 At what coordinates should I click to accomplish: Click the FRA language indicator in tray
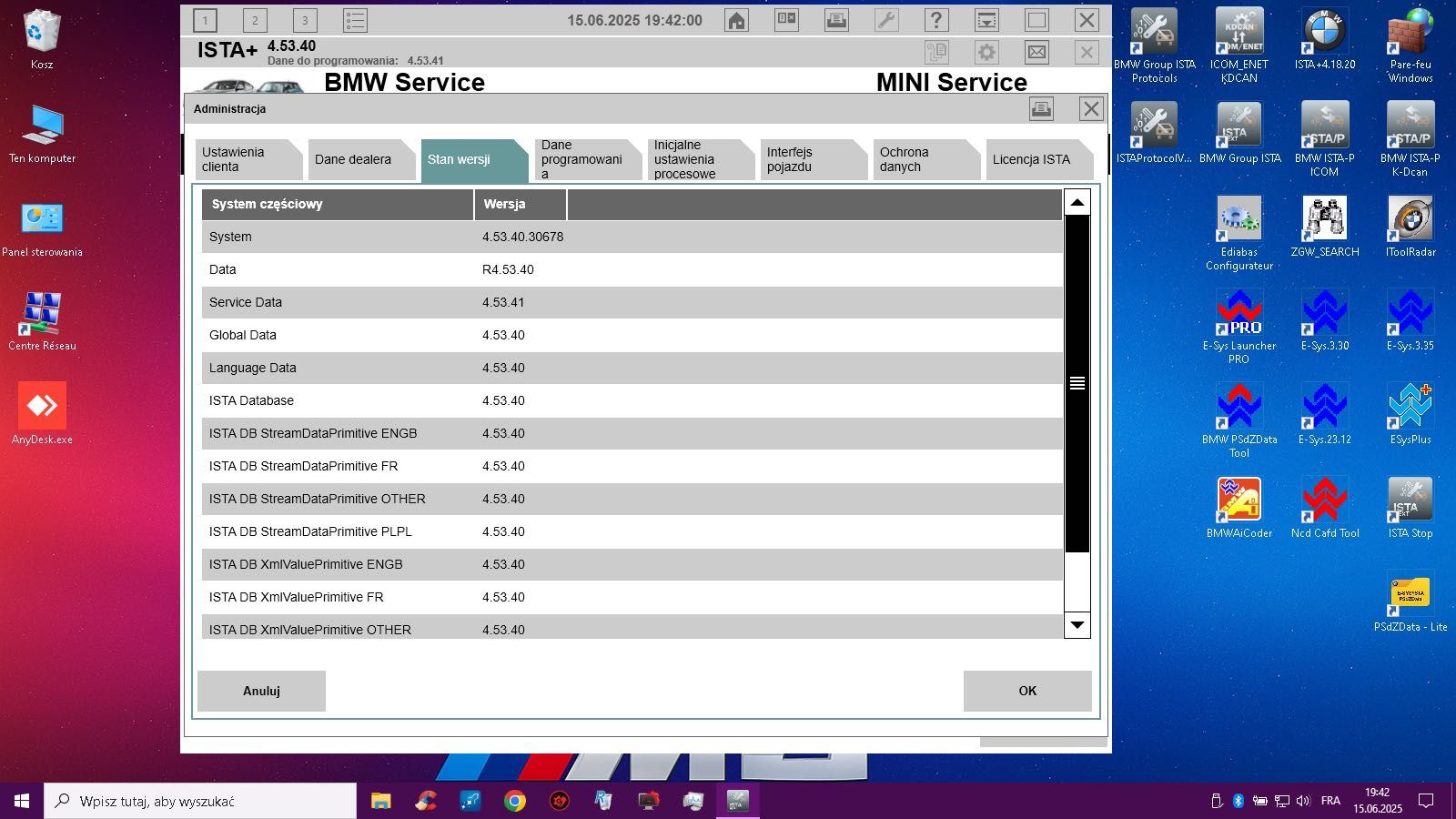point(1330,801)
